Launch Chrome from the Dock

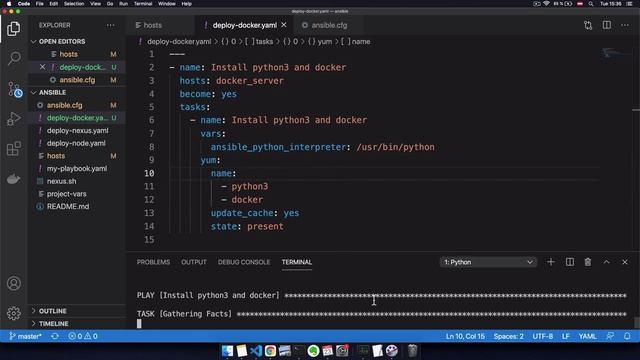coord(270,351)
